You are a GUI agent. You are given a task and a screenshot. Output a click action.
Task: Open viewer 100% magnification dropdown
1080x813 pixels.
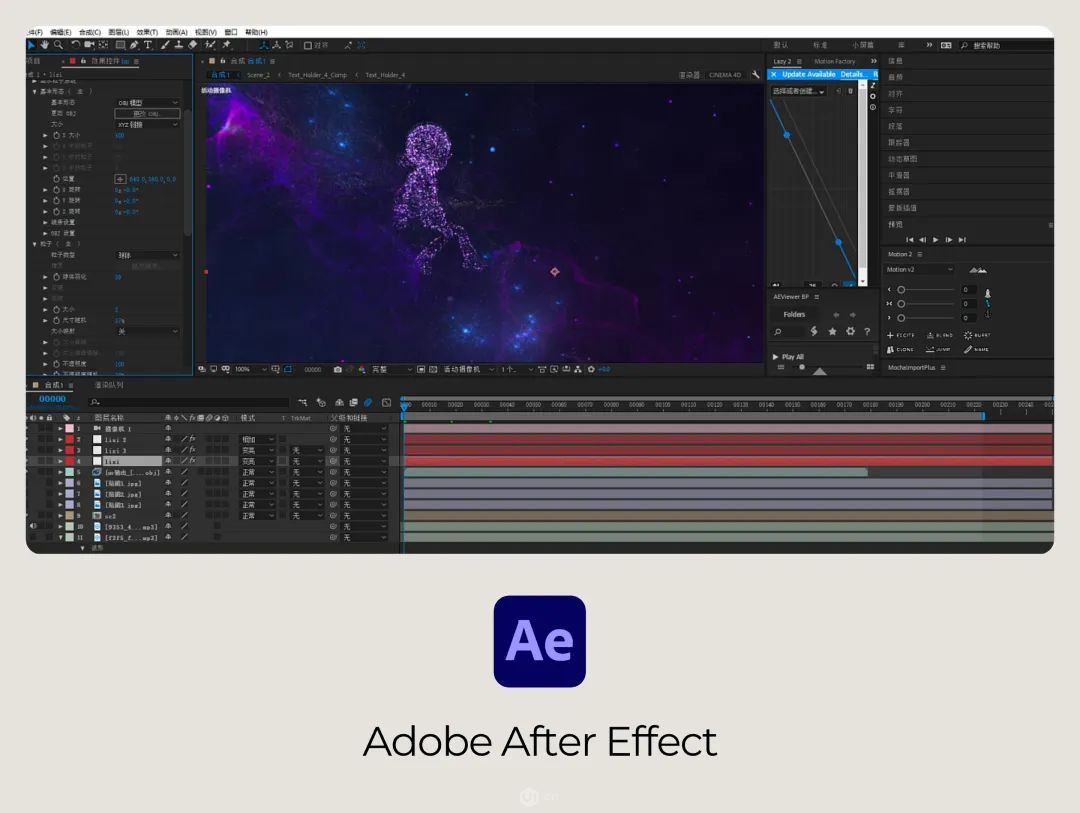(251, 369)
